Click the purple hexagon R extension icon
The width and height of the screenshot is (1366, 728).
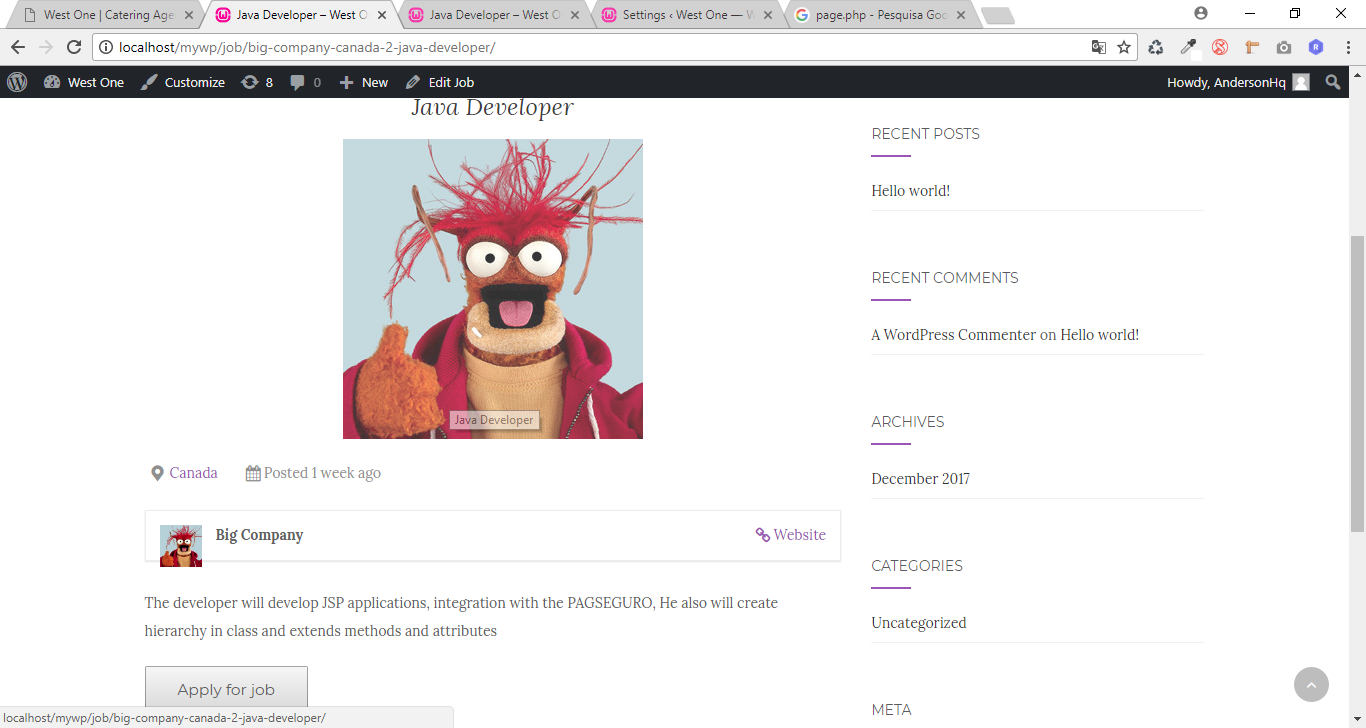[x=1316, y=47]
